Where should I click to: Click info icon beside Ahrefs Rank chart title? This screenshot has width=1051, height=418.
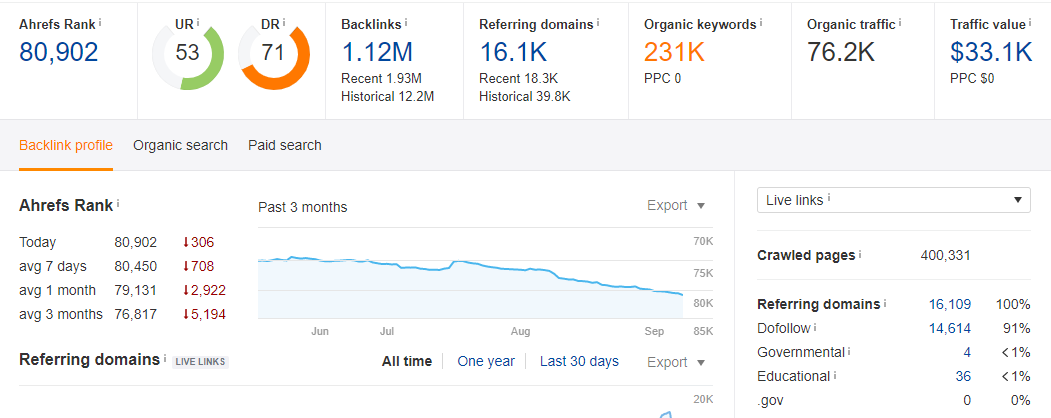tap(118, 203)
